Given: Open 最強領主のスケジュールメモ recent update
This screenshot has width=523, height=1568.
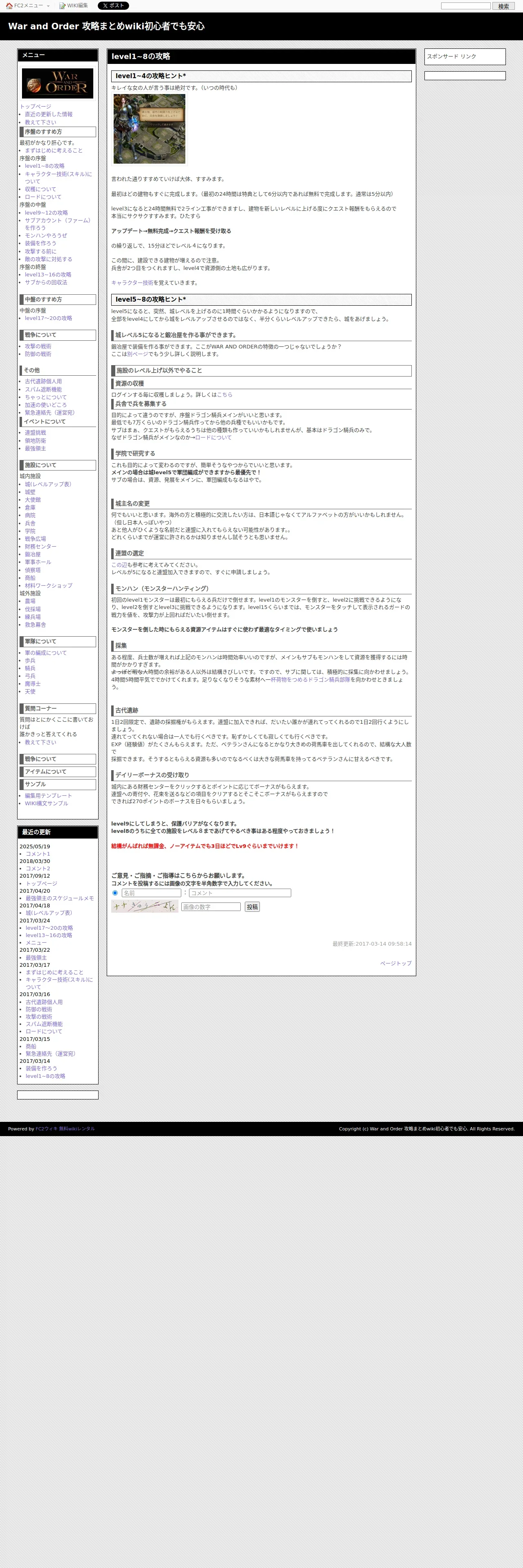Looking at the screenshot, I should (59, 898).
